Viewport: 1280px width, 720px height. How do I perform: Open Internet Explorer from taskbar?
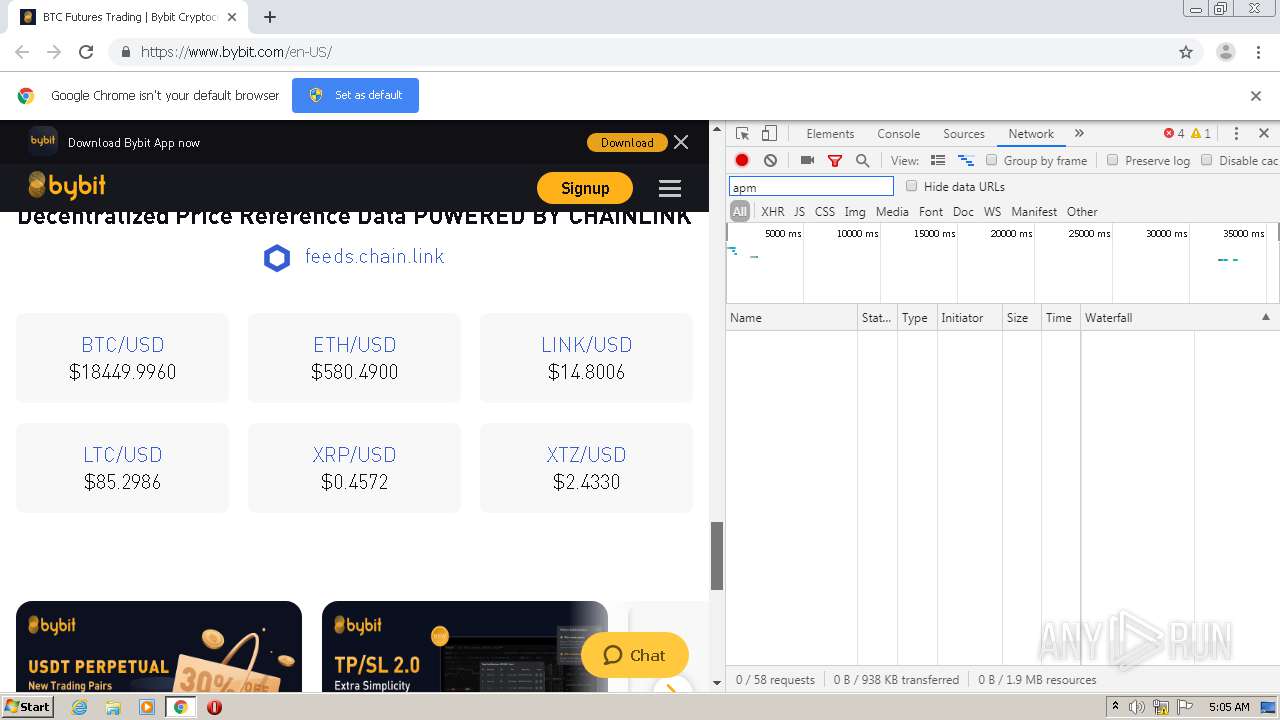click(x=79, y=707)
